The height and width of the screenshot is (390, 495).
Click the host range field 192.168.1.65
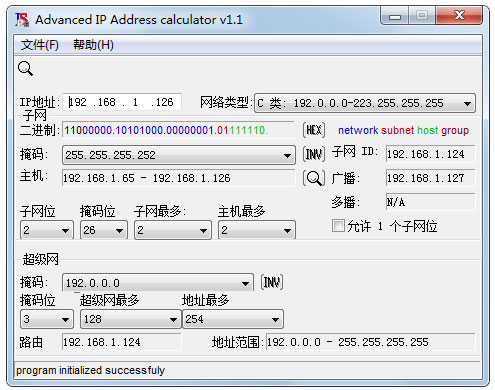pos(179,178)
